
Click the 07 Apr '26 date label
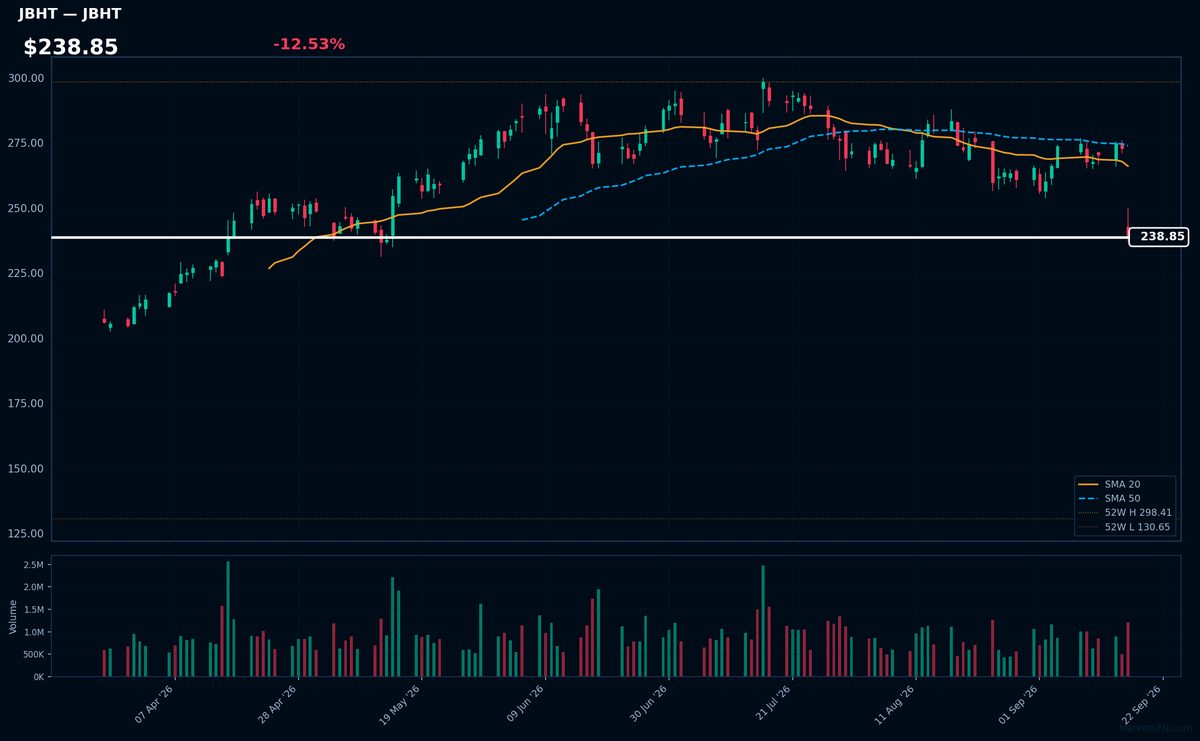154,703
